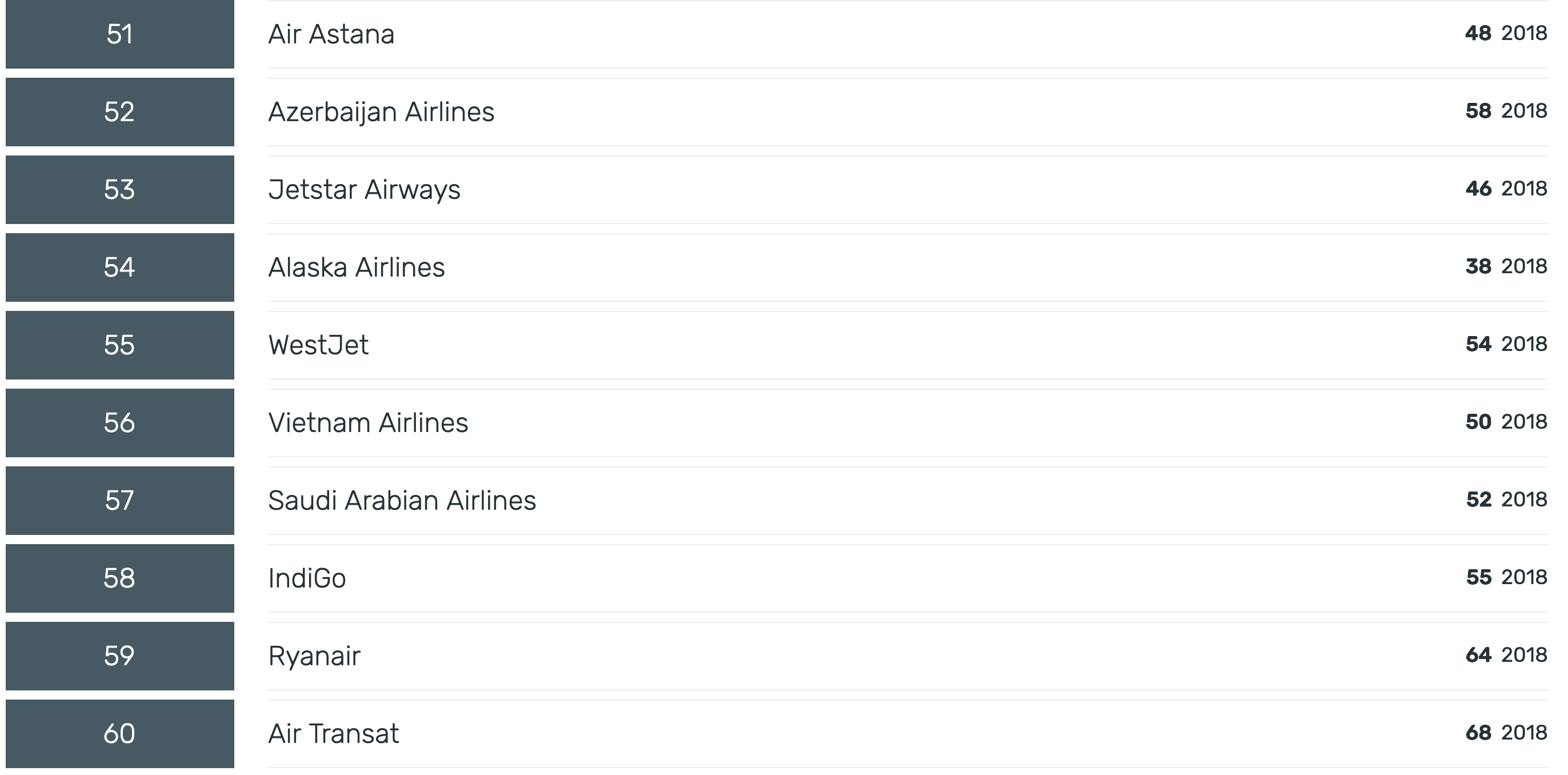The width and height of the screenshot is (1568, 775).
Task: Open the Azerbaijan Airlines entry
Action: 381,112
